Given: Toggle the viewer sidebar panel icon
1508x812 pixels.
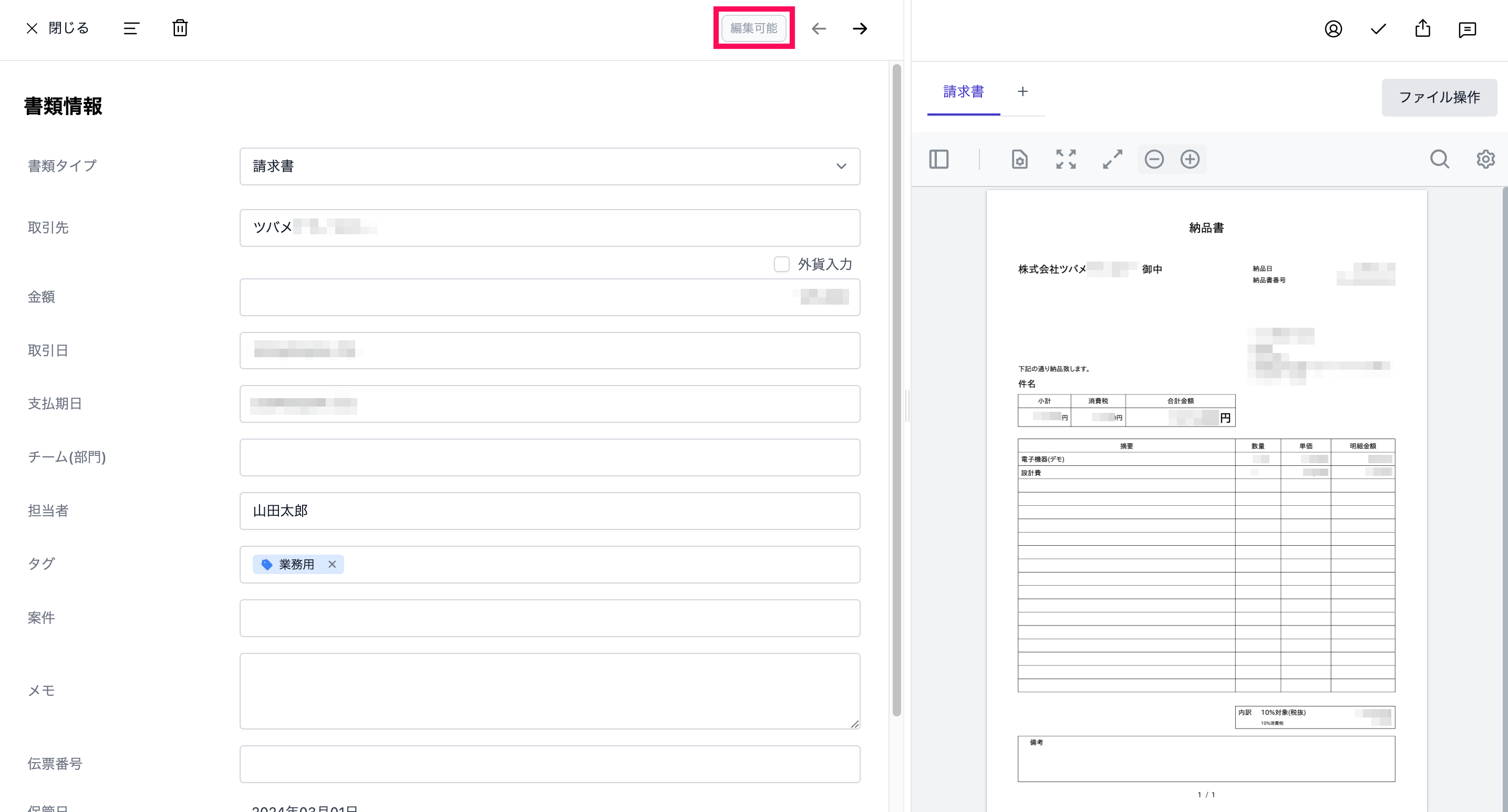Looking at the screenshot, I should click(x=938, y=159).
